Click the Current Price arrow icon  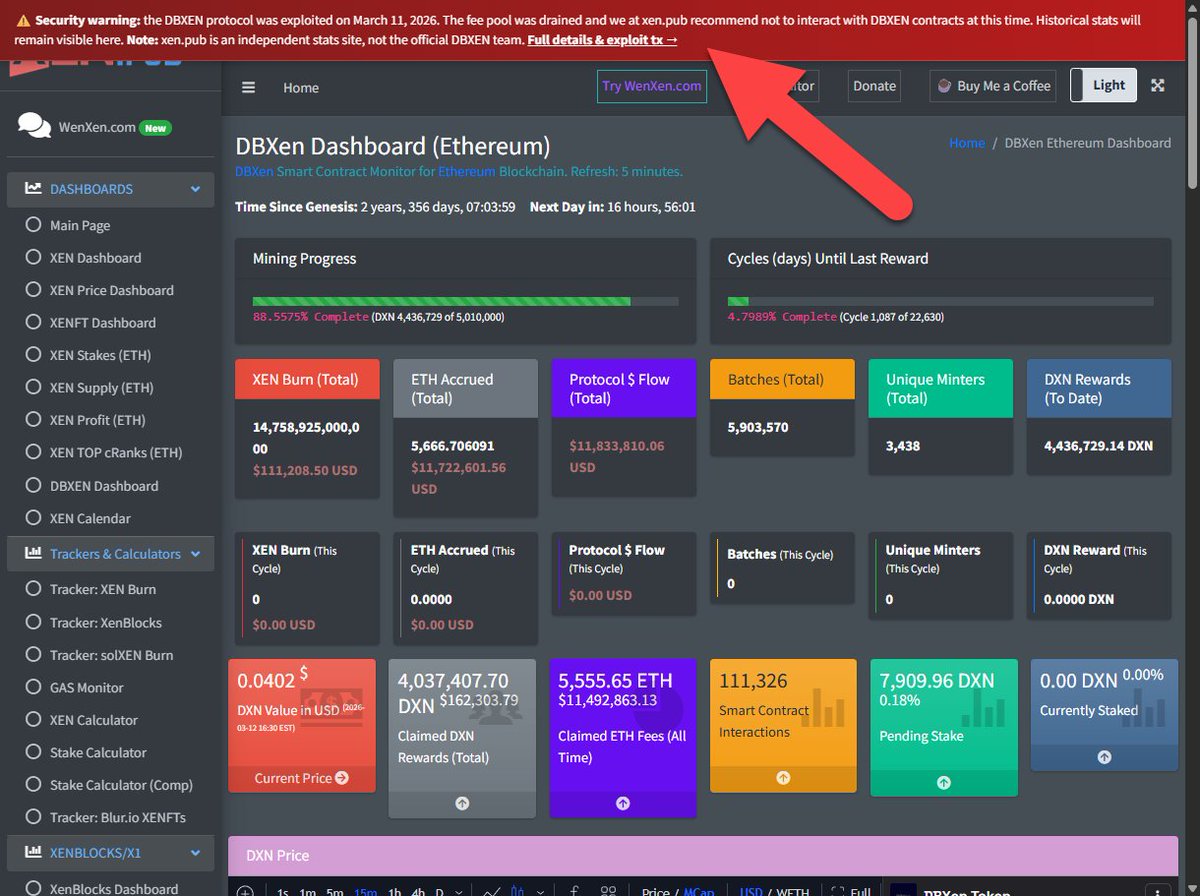pyautogui.click(x=342, y=778)
